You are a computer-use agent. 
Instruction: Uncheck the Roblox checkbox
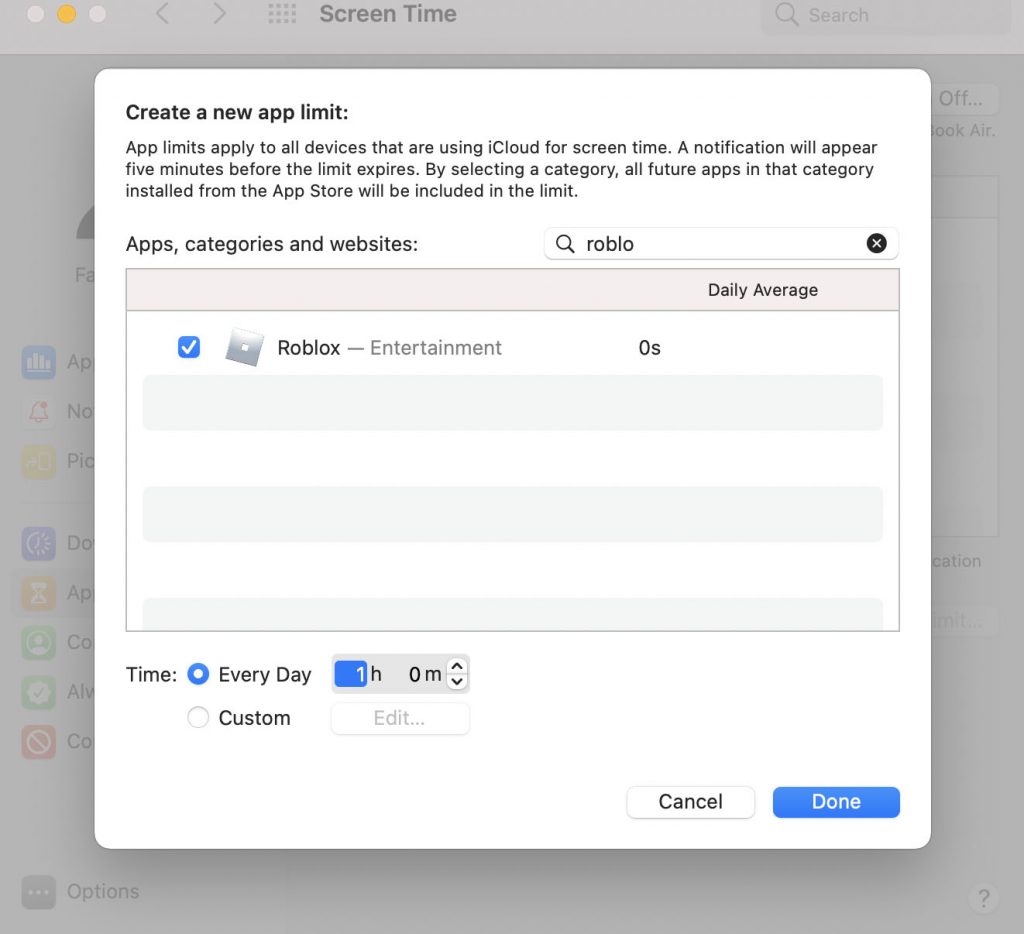(x=189, y=347)
